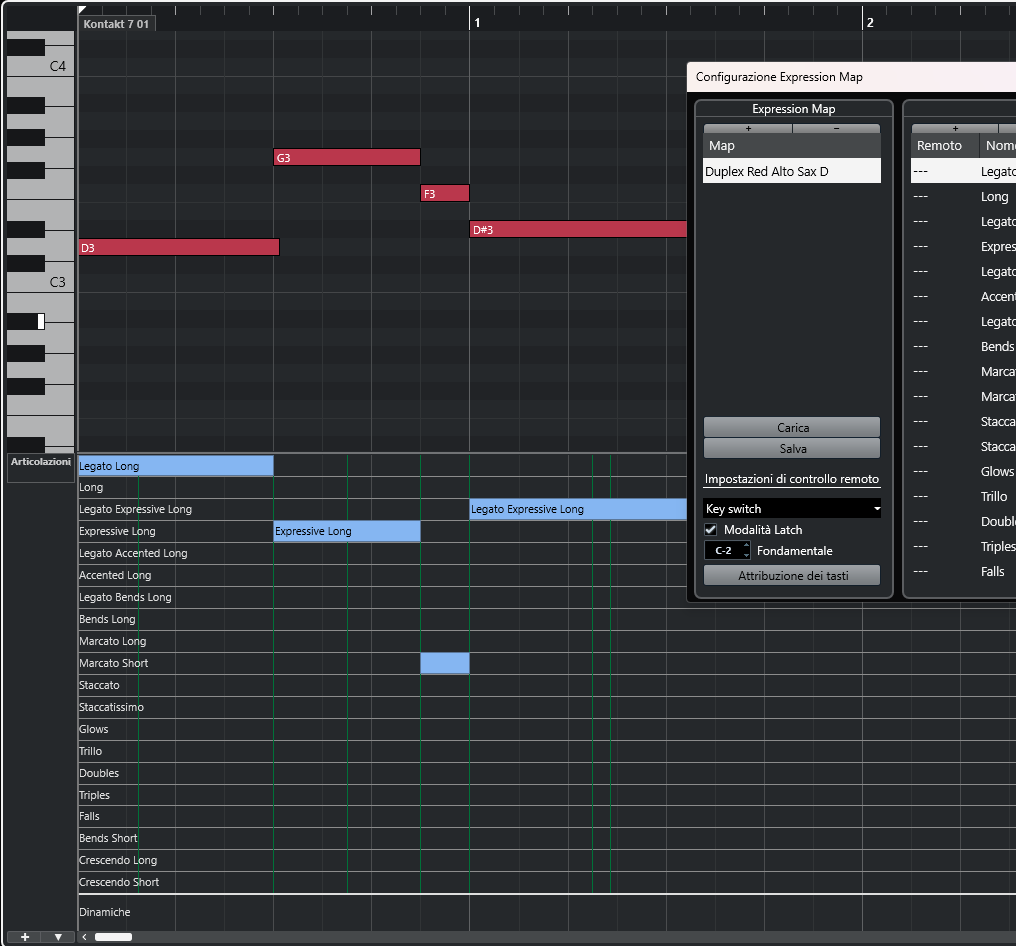The image size is (1016, 946).
Task: Select Legato Expressive Long articulation block
Action: pos(578,509)
